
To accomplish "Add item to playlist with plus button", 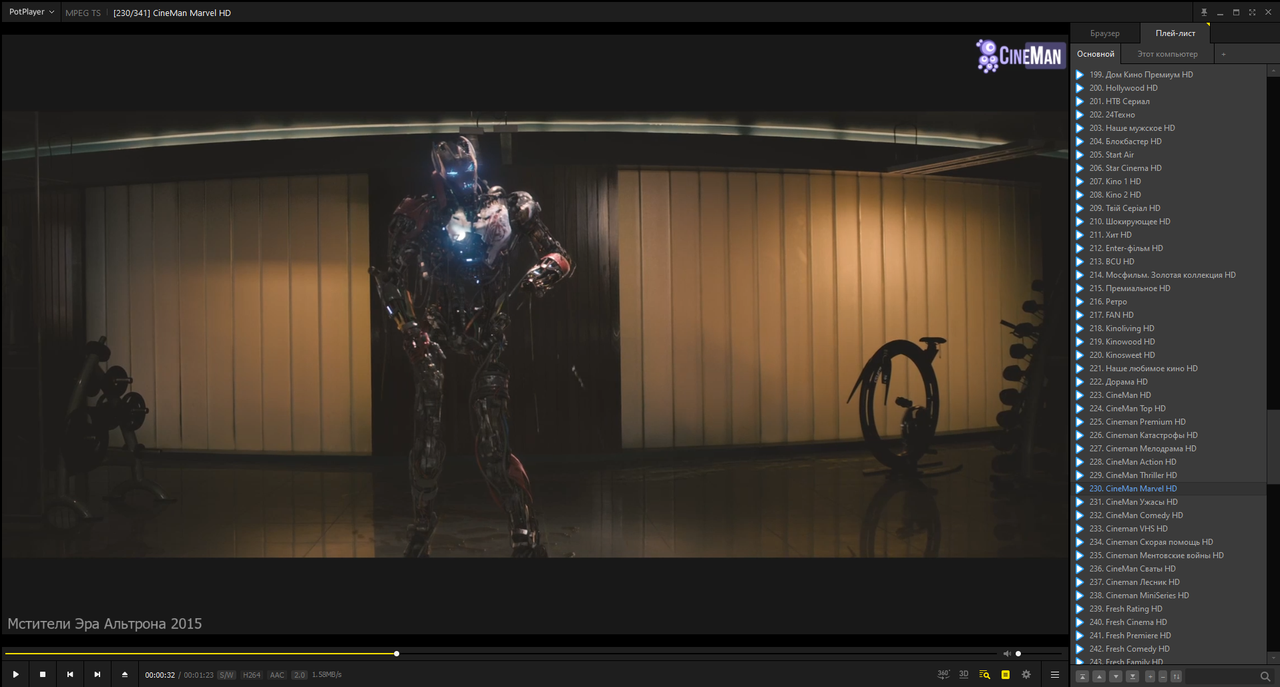I will (1150, 677).
